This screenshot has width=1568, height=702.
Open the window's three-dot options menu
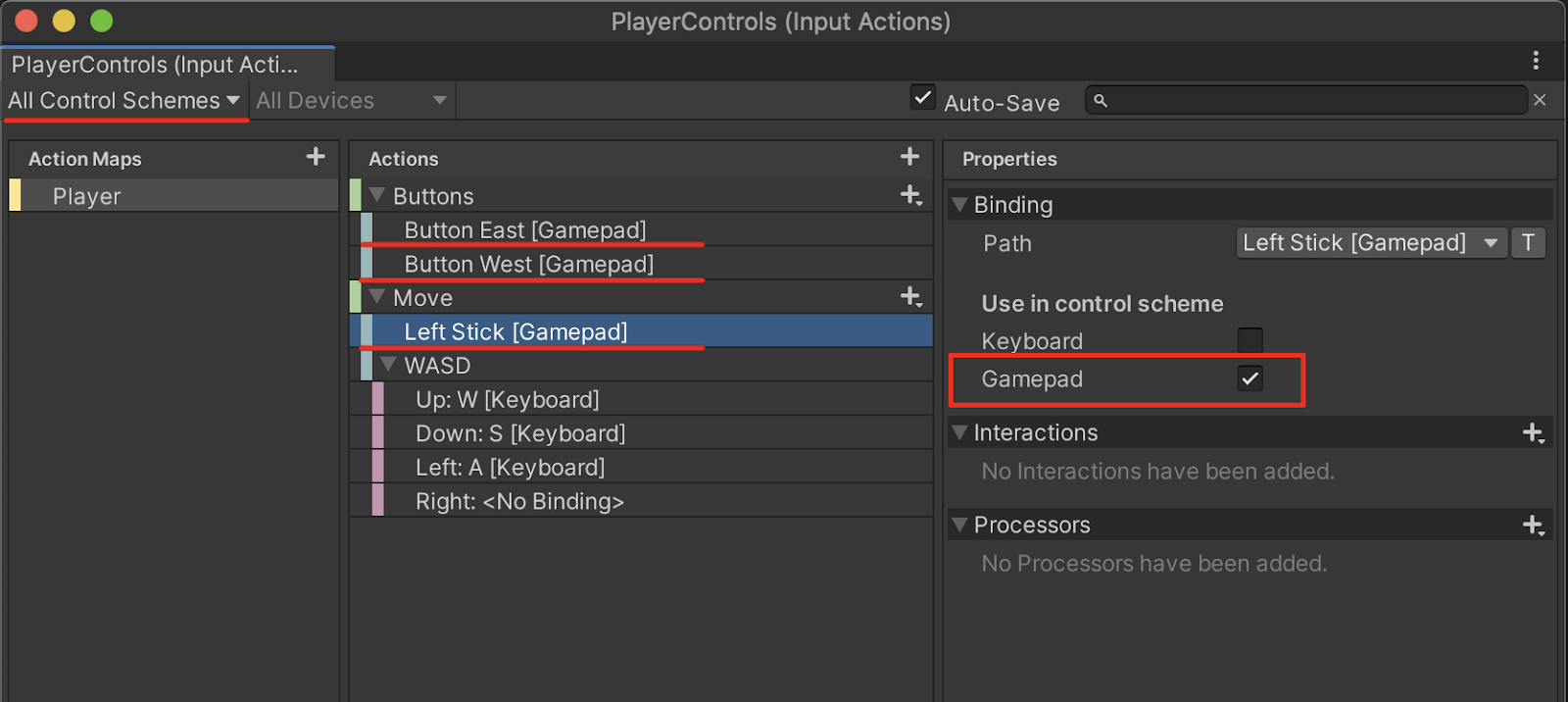coord(1536,61)
